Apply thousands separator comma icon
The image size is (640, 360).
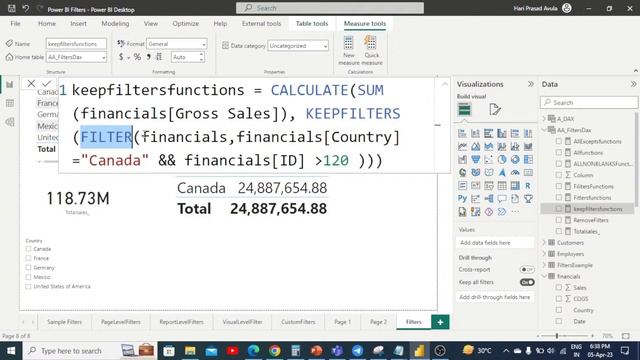pos(149,57)
